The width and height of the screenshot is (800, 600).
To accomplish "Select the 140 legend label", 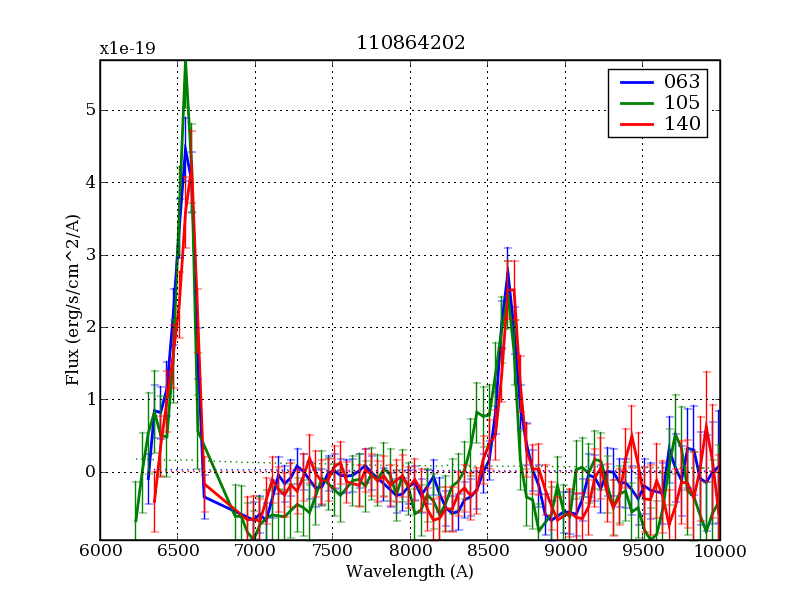I will point(681,124).
